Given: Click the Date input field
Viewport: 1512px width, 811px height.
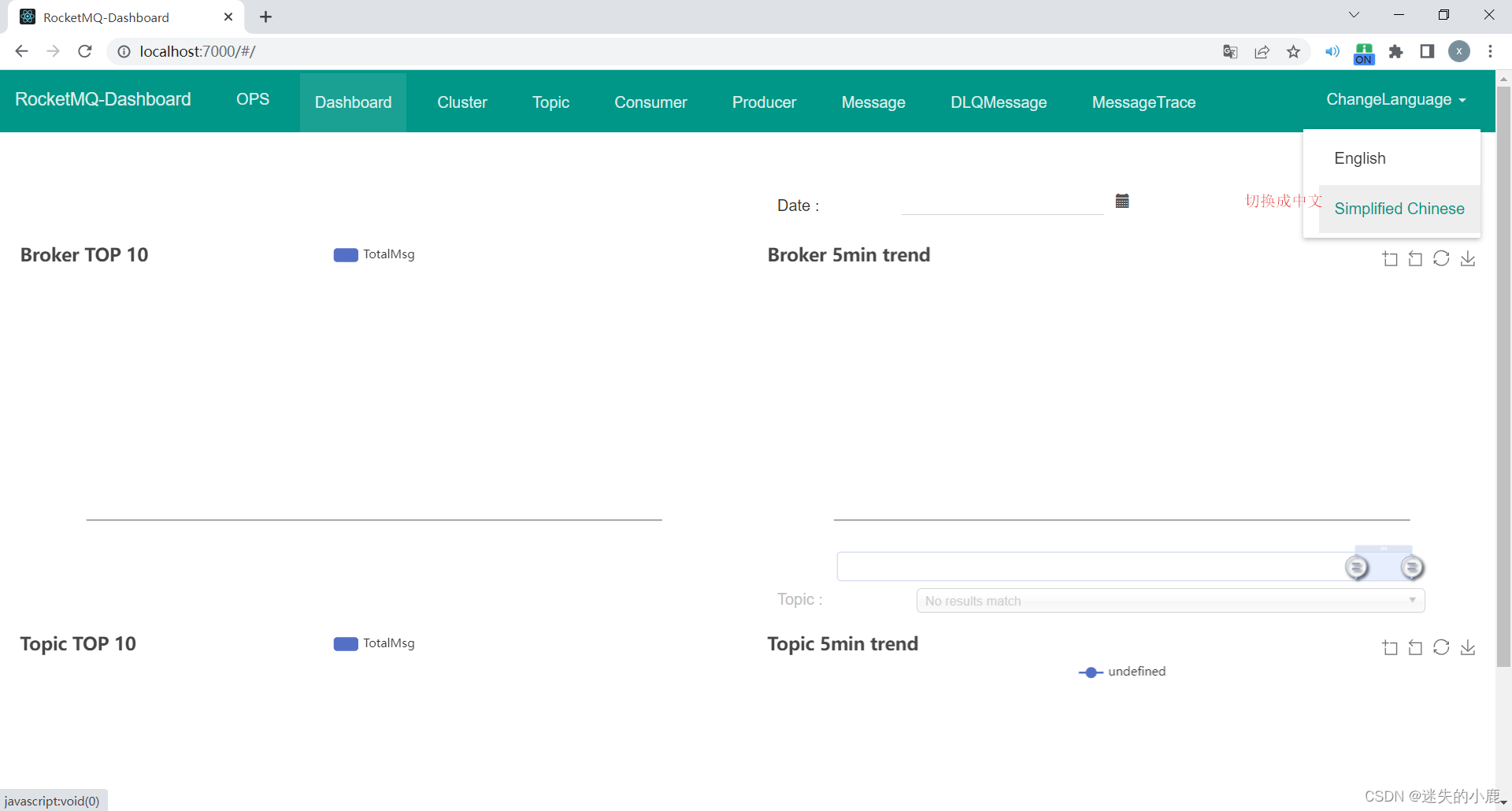Looking at the screenshot, I should [1002, 202].
